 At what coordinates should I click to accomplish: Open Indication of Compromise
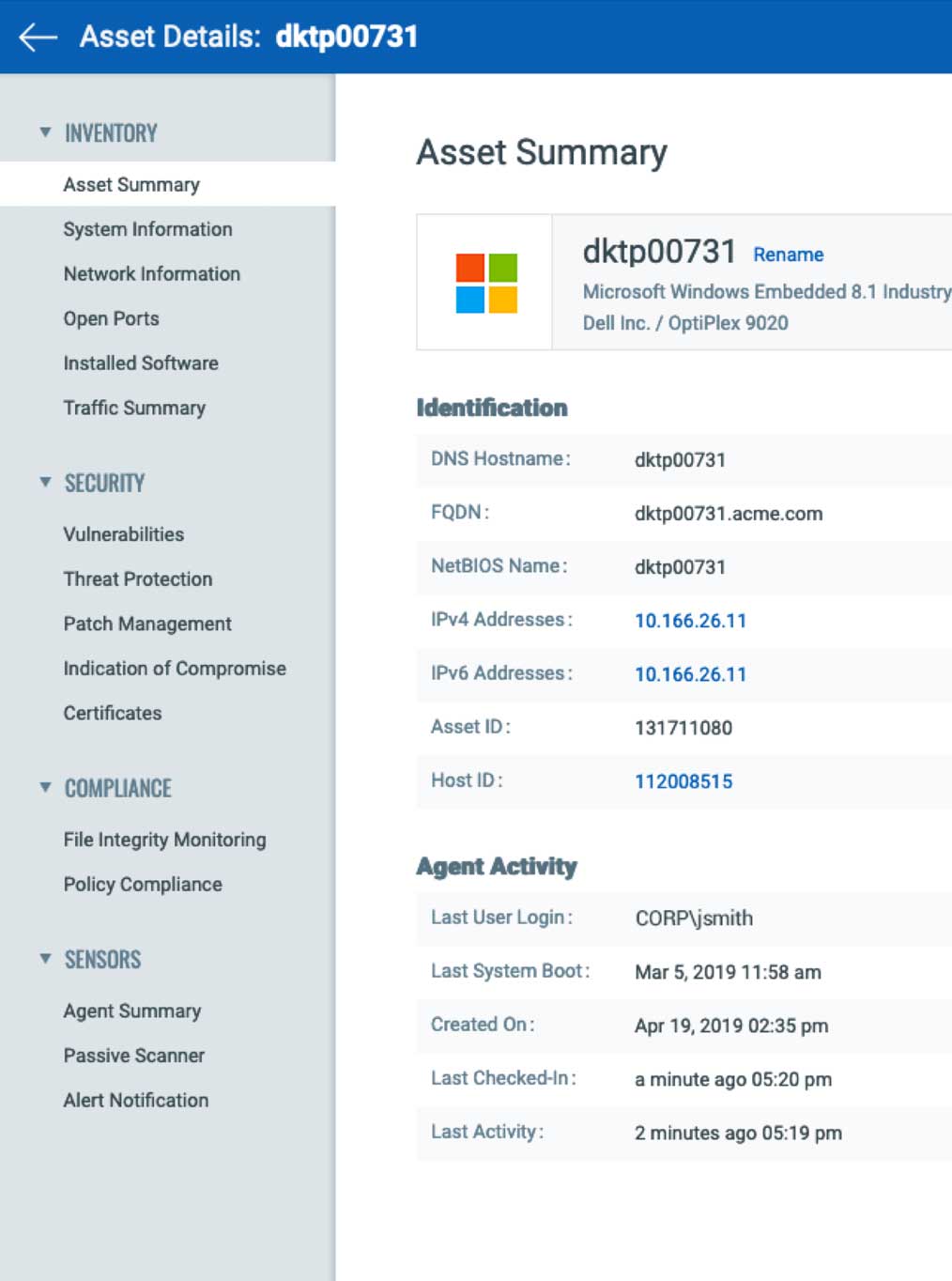(x=175, y=668)
